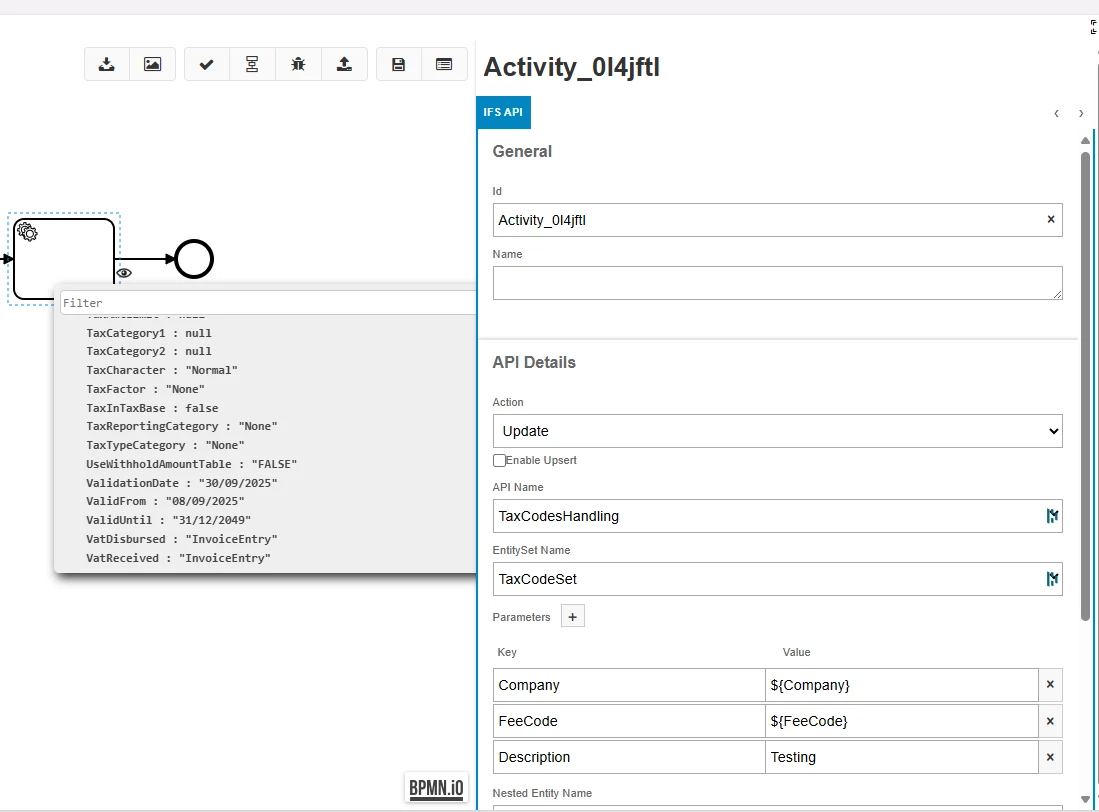
Task: Clear the Id field with the x icon
Action: (x=1051, y=219)
